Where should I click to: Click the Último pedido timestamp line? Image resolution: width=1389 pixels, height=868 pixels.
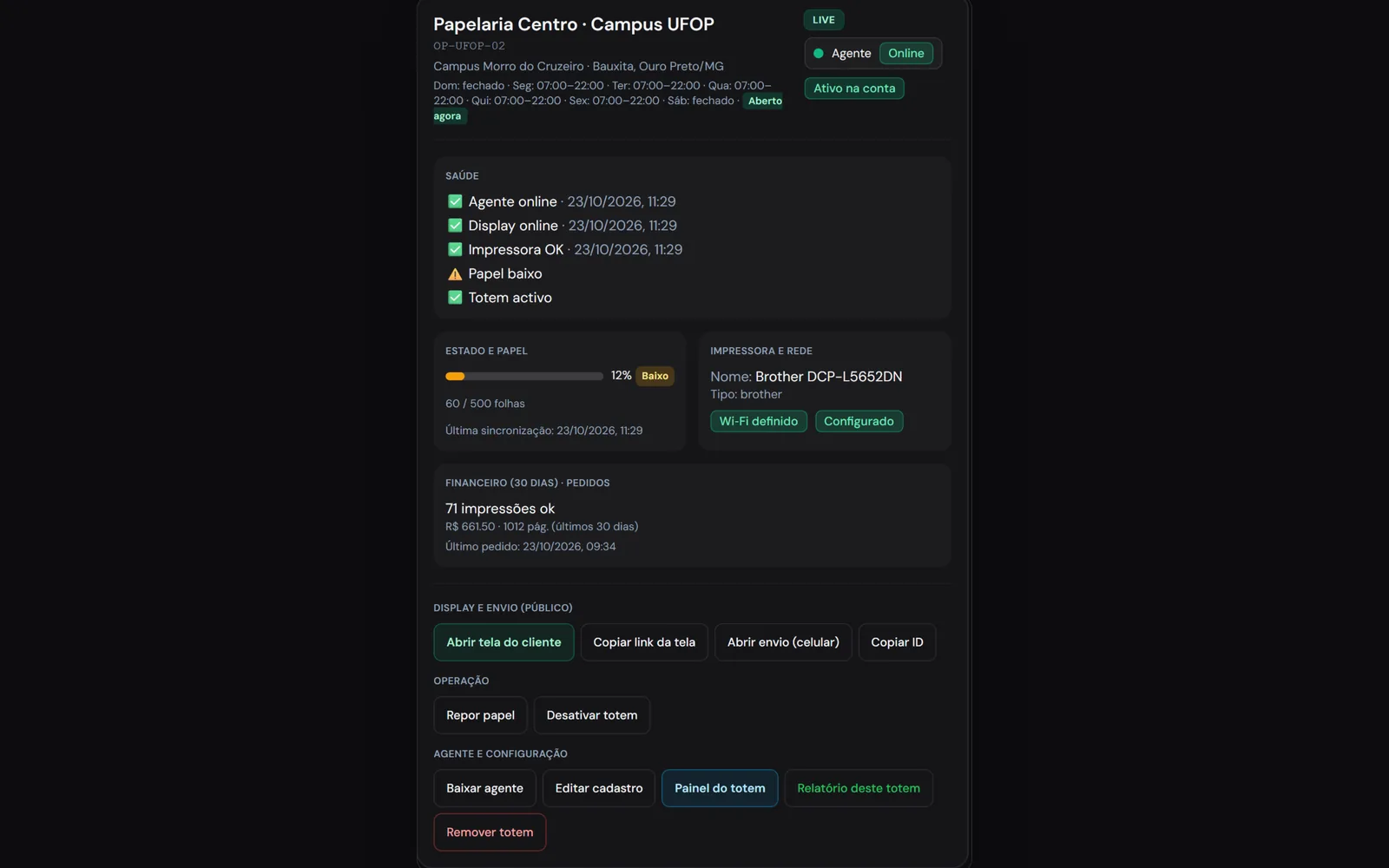[x=530, y=547]
